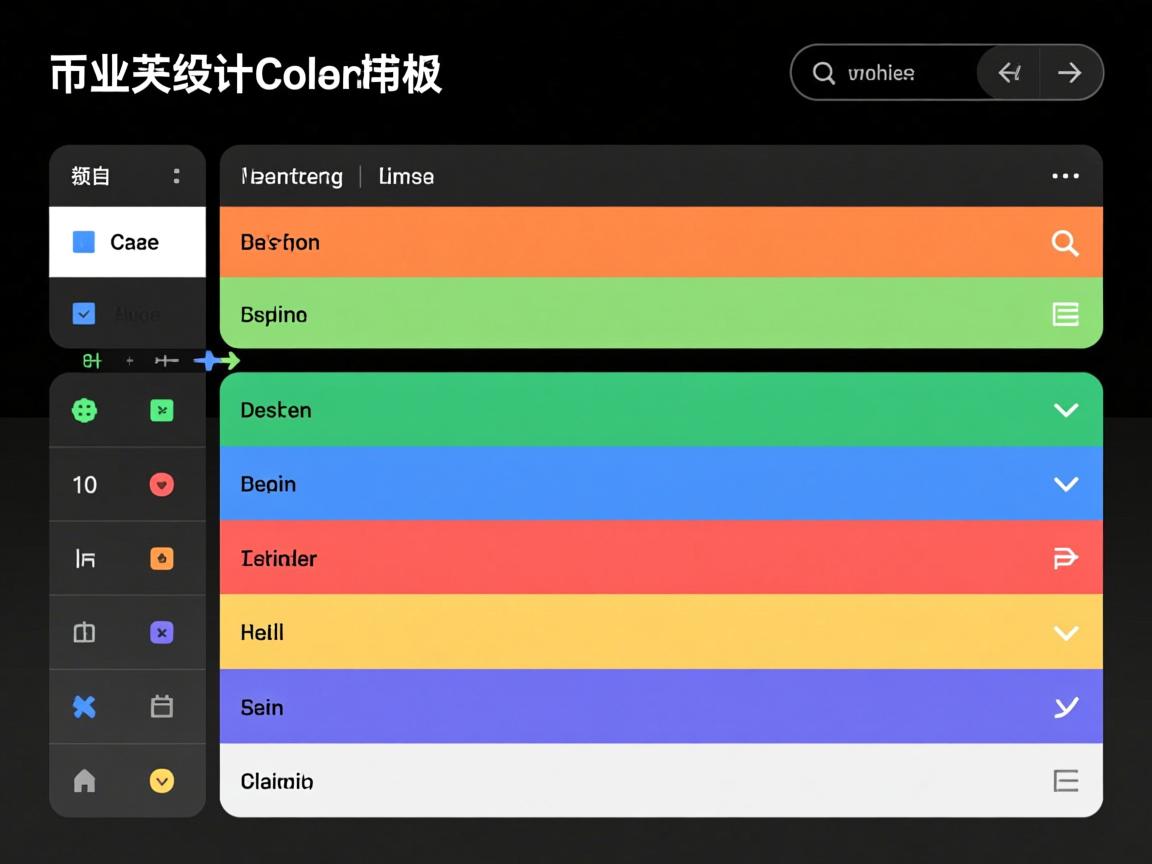This screenshot has width=1152, height=864.
Task: Switch to the Limse tab
Action: click(405, 176)
